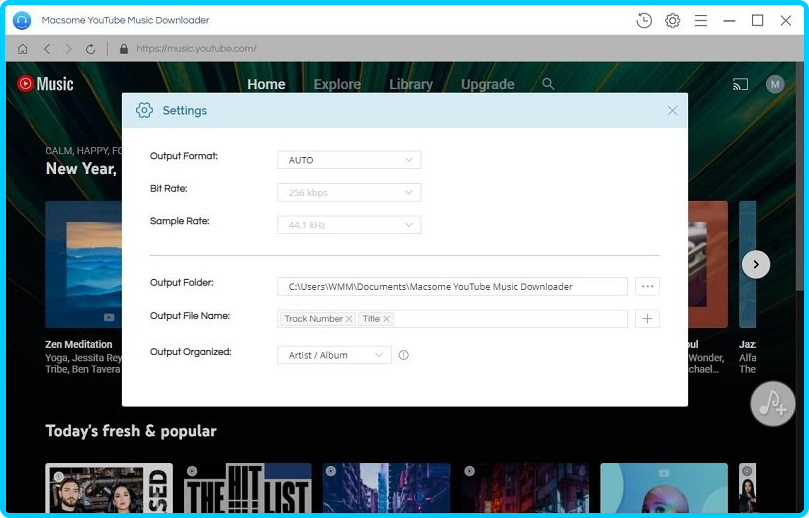Close the Settings dialog with X
This screenshot has width=809, height=518.
672,110
